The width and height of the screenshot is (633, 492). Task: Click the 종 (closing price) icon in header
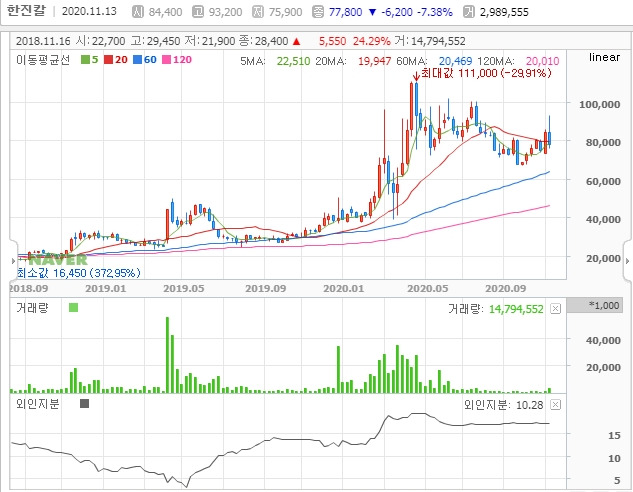tap(318, 12)
